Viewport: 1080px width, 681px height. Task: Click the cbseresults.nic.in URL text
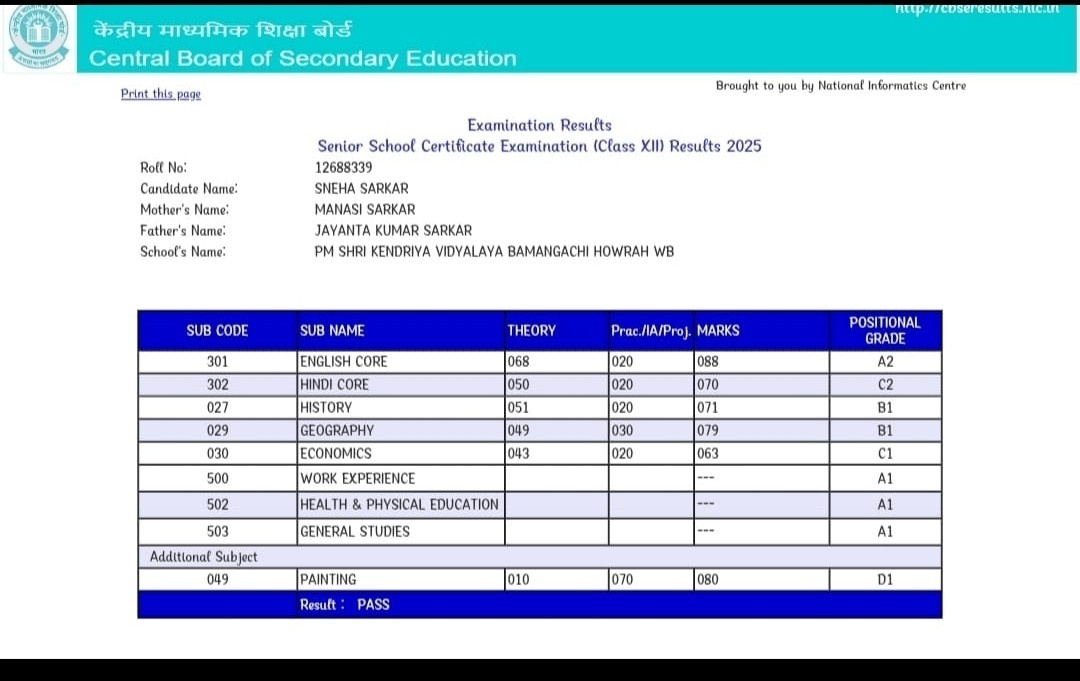(x=976, y=8)
